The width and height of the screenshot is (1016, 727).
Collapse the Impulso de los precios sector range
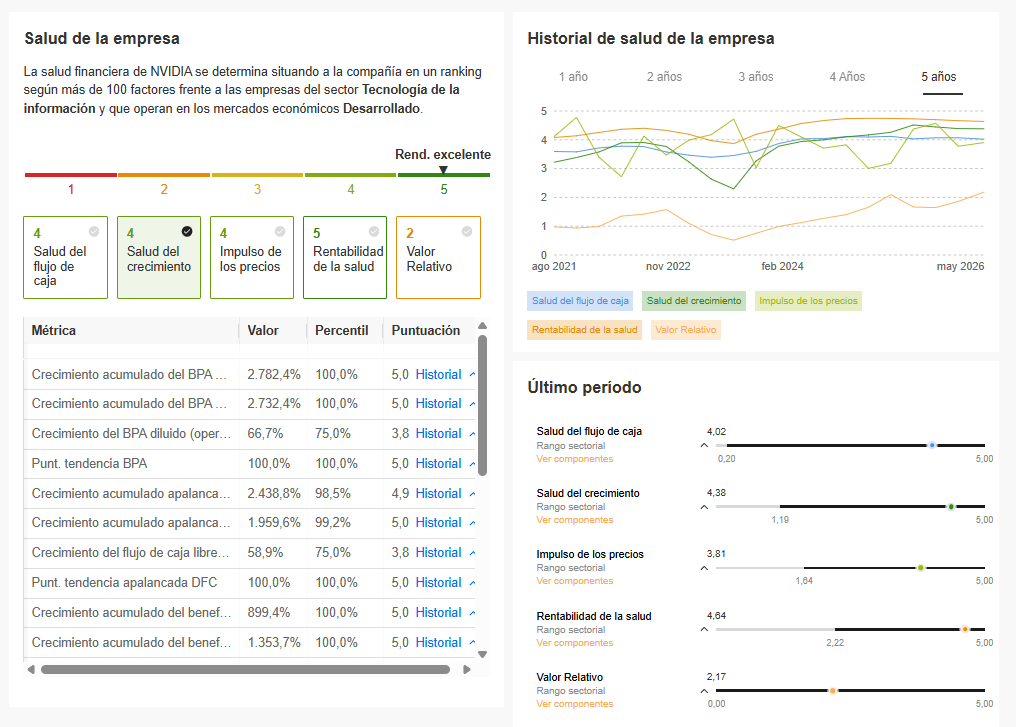(x=704, y=568)
